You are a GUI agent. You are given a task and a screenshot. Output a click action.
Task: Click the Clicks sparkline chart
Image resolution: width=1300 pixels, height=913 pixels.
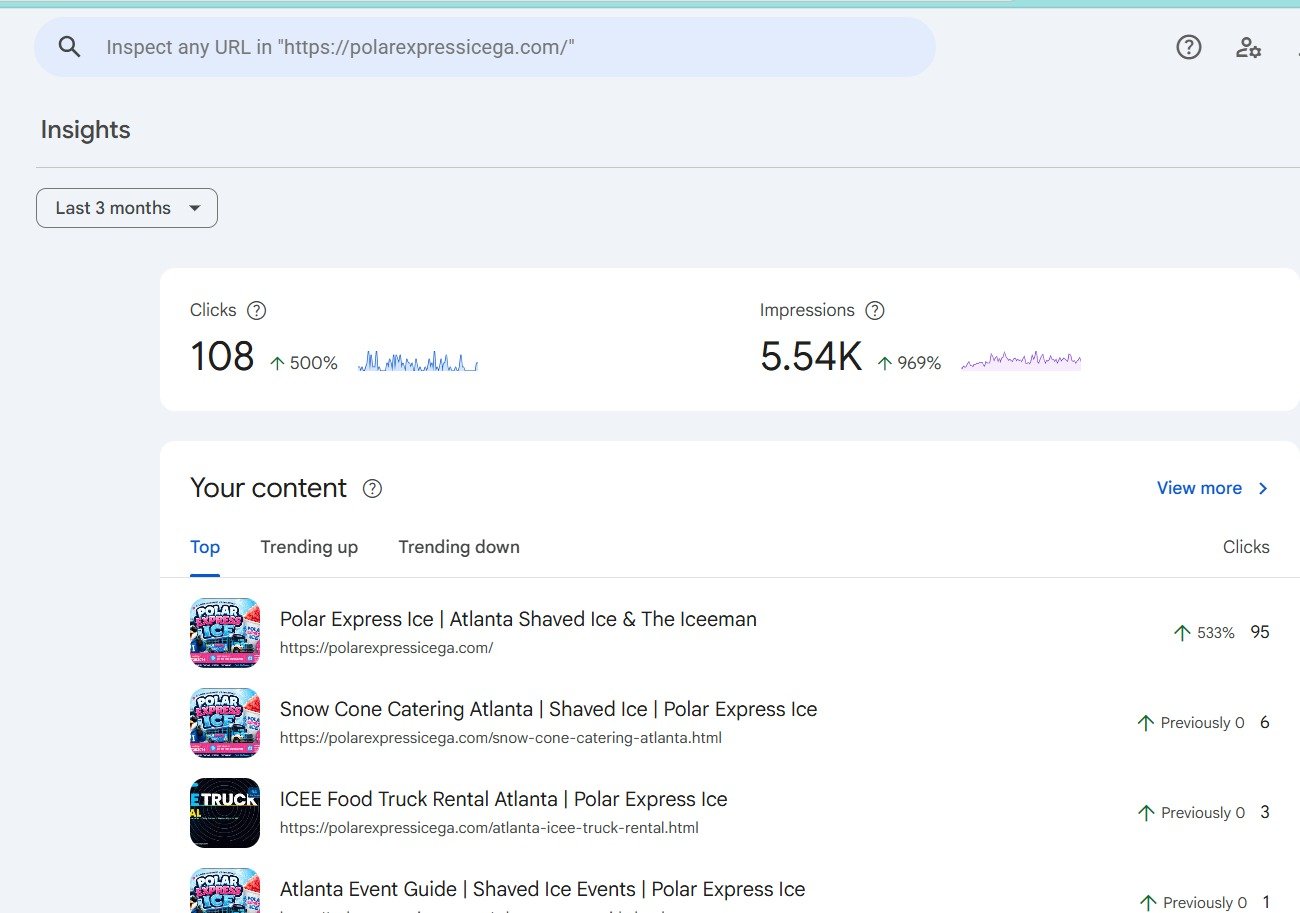pyautogui.click(x=418, y=361)
